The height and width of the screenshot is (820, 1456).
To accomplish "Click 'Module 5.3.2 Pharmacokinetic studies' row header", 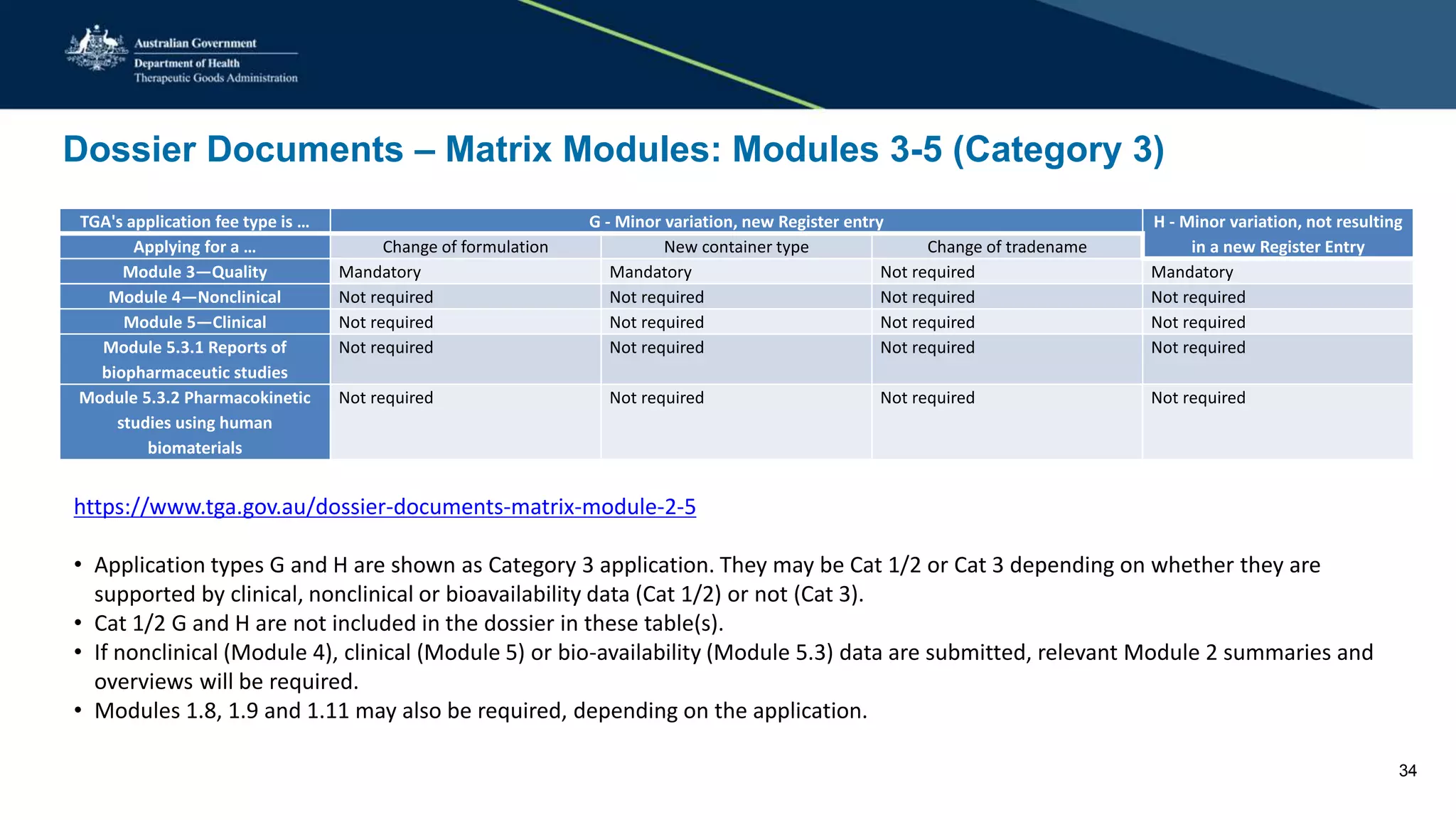I will [195, 422].
